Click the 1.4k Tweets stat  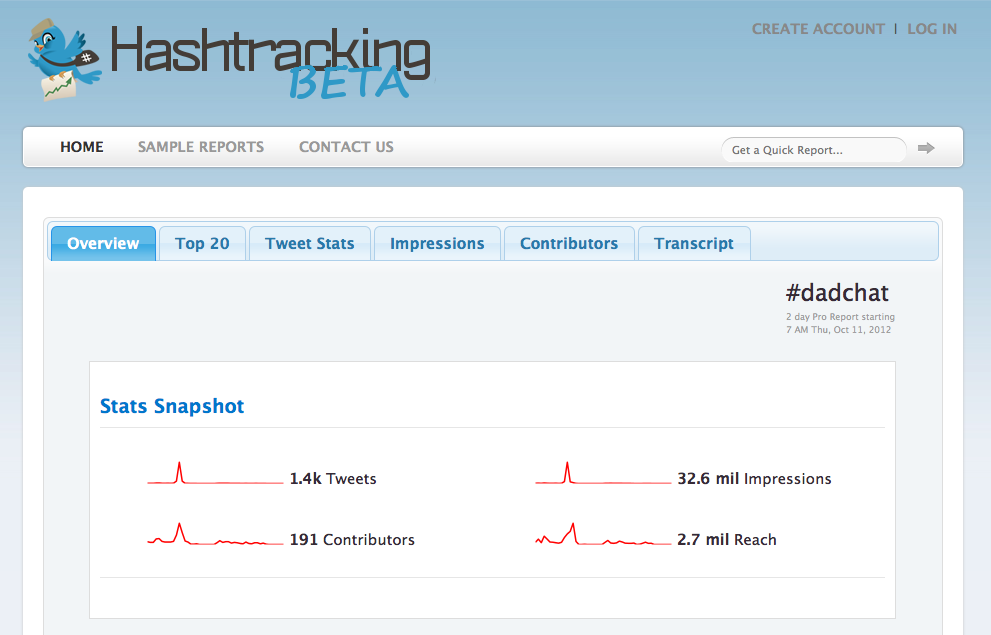click(x=333, y=478)
